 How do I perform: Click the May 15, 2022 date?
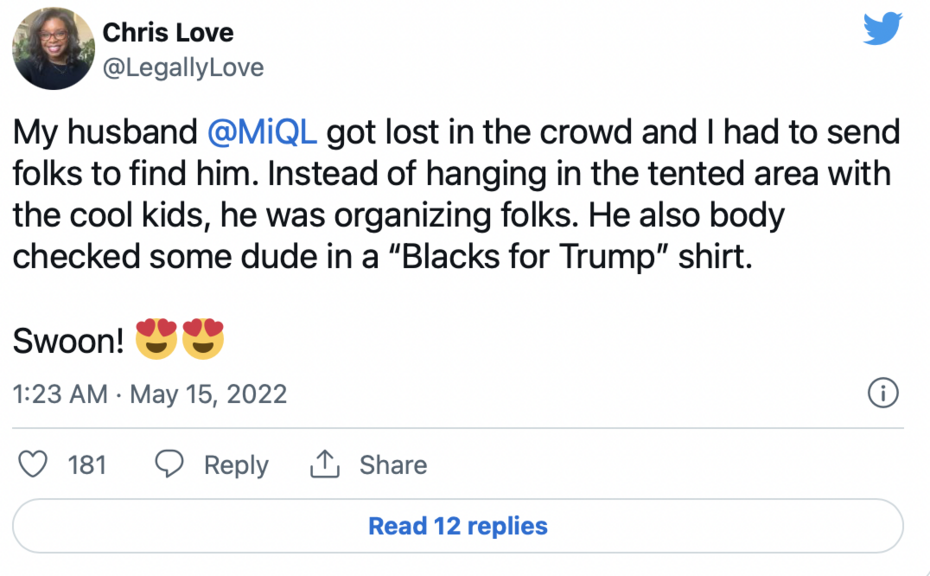(x=208, y=394)
